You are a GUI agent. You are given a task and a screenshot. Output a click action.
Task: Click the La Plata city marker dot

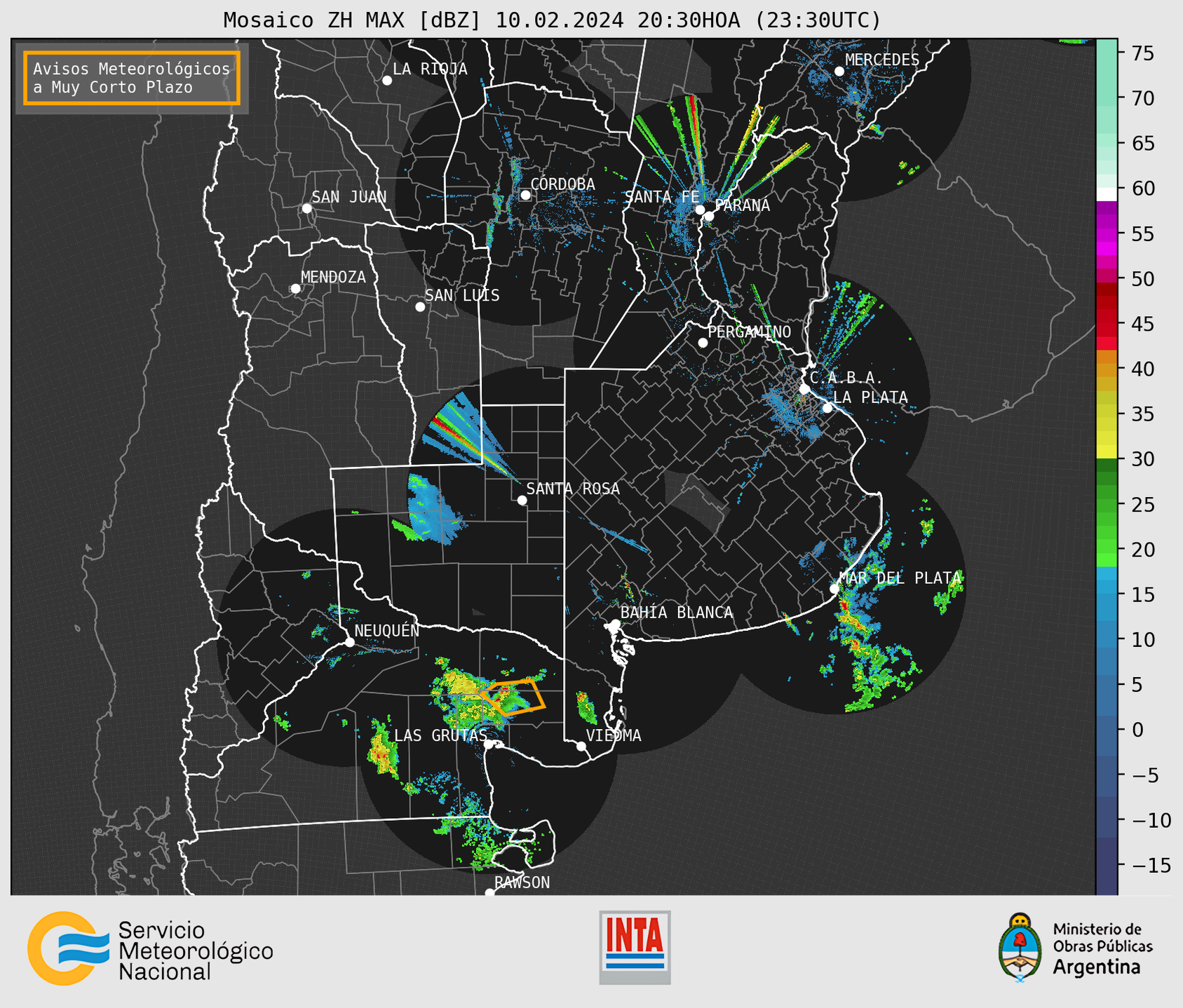[827, 408]
